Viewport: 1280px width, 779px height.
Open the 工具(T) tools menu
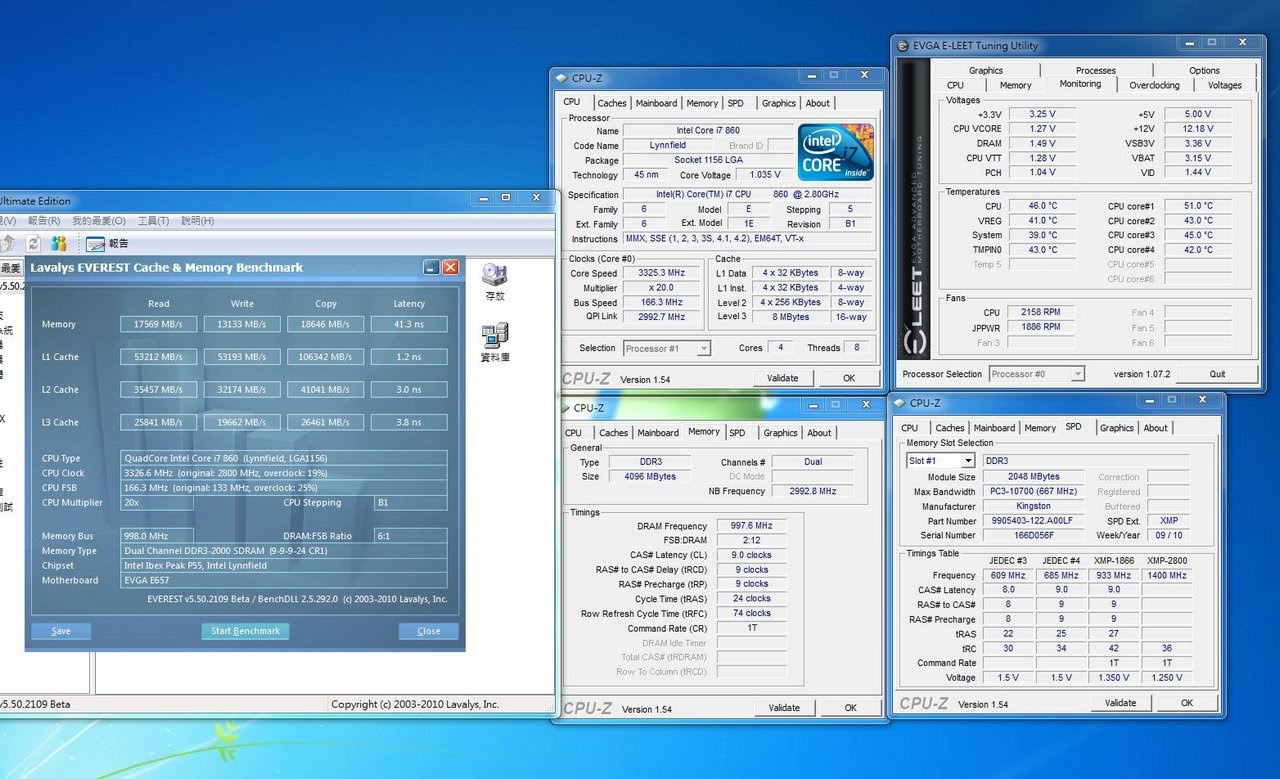pyautogui.click(x=153, y=220)
